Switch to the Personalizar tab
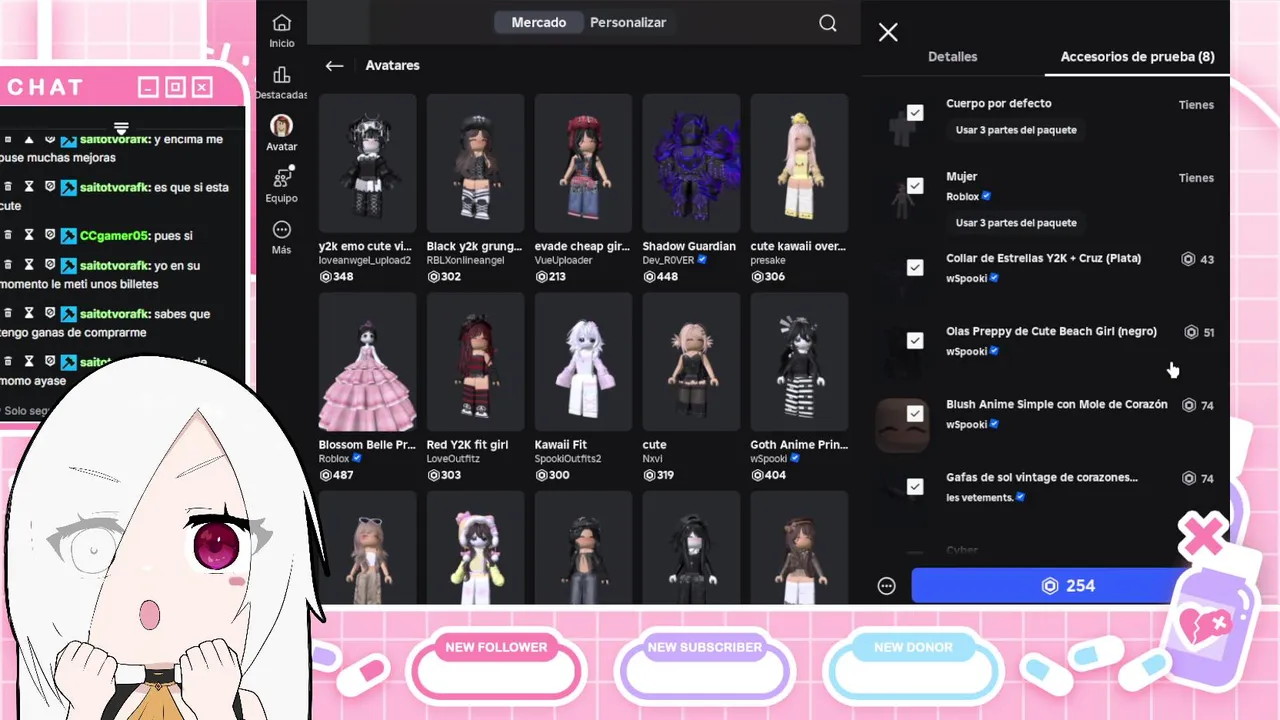Screen dimensions: 1280x720 (628, 22)
